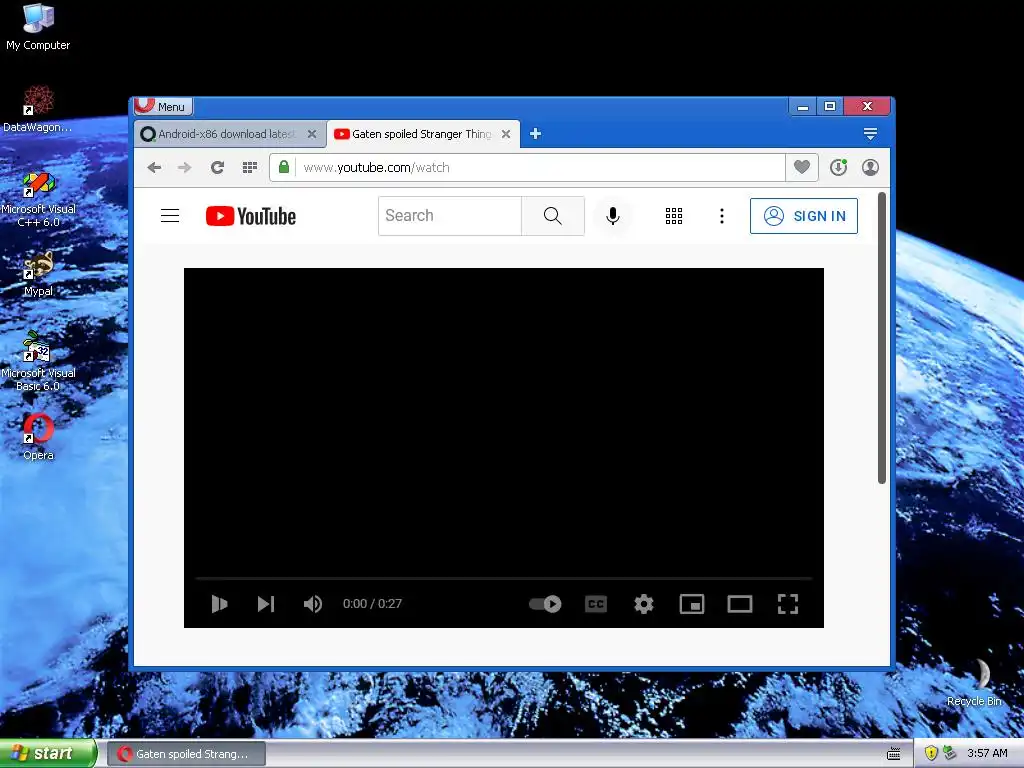Viewport: 1024px width, 768px height.
Task: Switch to theater mode
Action: coord(740,604)
